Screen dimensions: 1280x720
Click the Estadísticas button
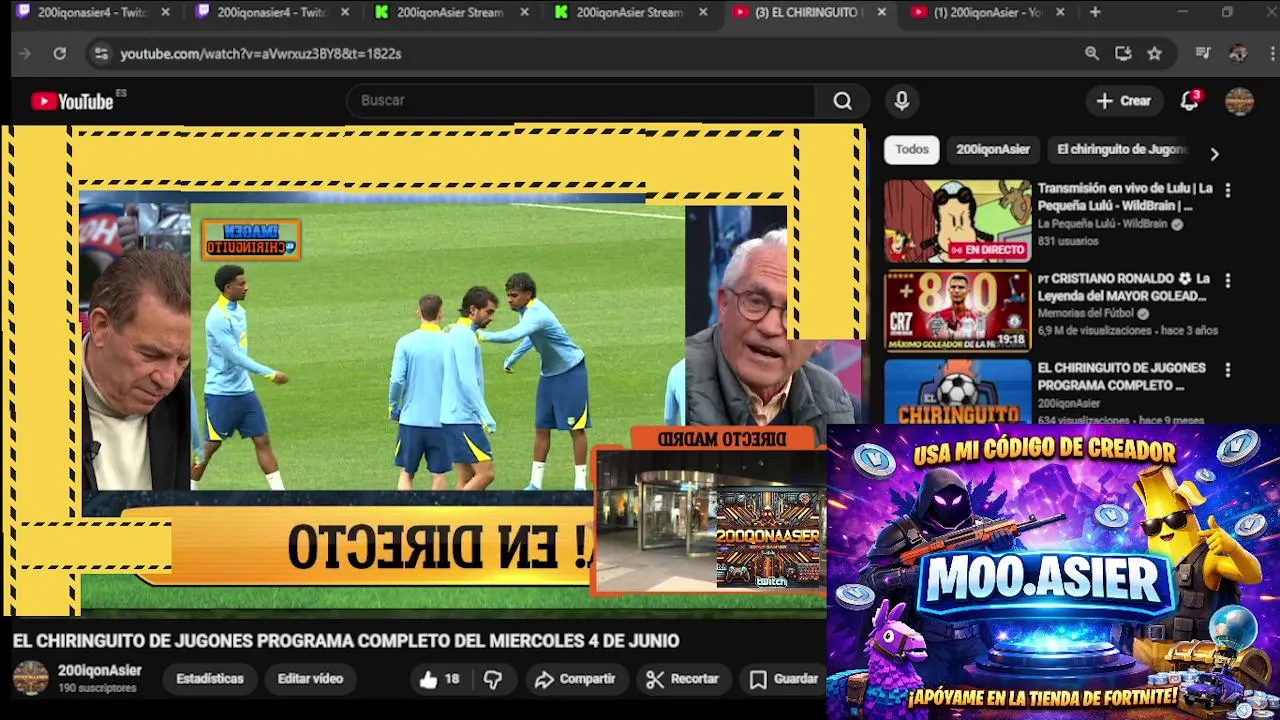(210, 679)
